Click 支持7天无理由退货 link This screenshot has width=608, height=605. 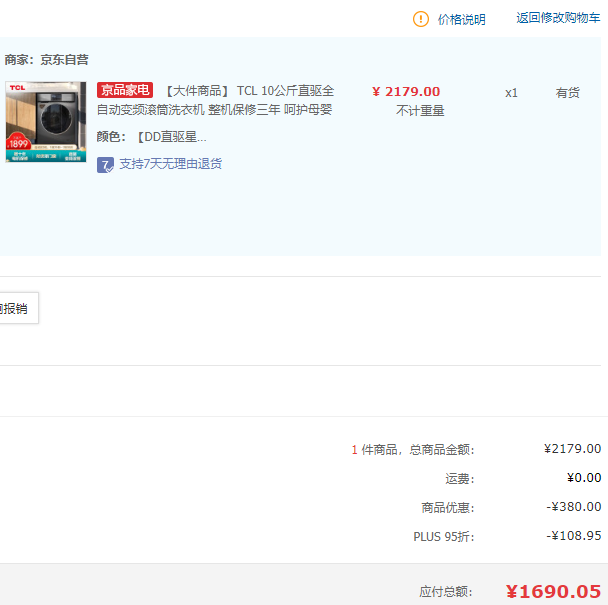[x=171, y=164]
